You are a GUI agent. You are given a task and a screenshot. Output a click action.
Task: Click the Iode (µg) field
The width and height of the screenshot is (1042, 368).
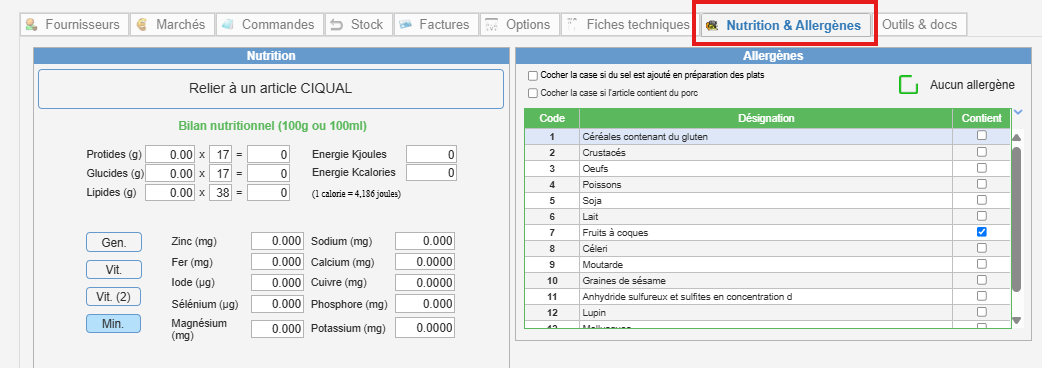pos(278,283)
